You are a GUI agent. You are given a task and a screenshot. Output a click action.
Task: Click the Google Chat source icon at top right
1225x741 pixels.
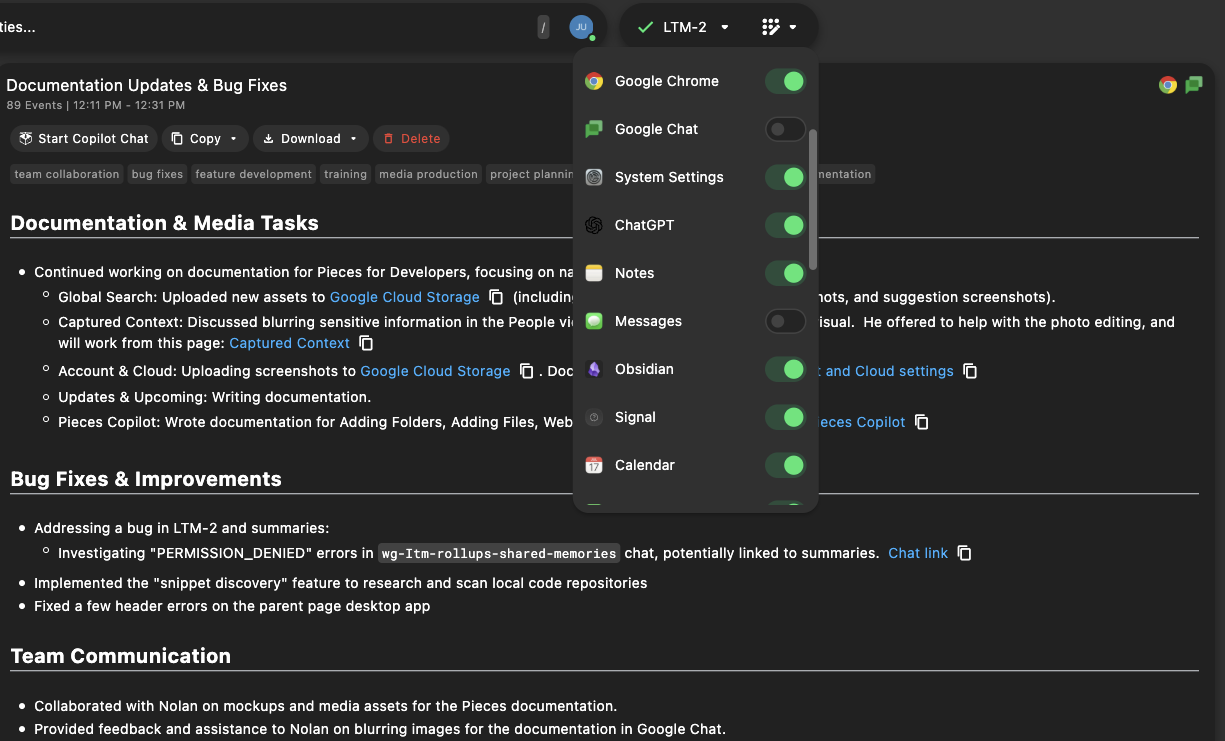pos(1193,85)
